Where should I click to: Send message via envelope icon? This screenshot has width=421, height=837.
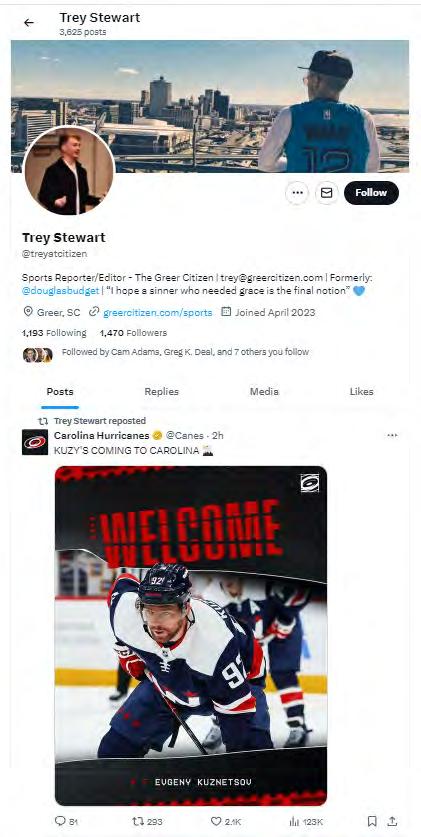tap(327, 193)
